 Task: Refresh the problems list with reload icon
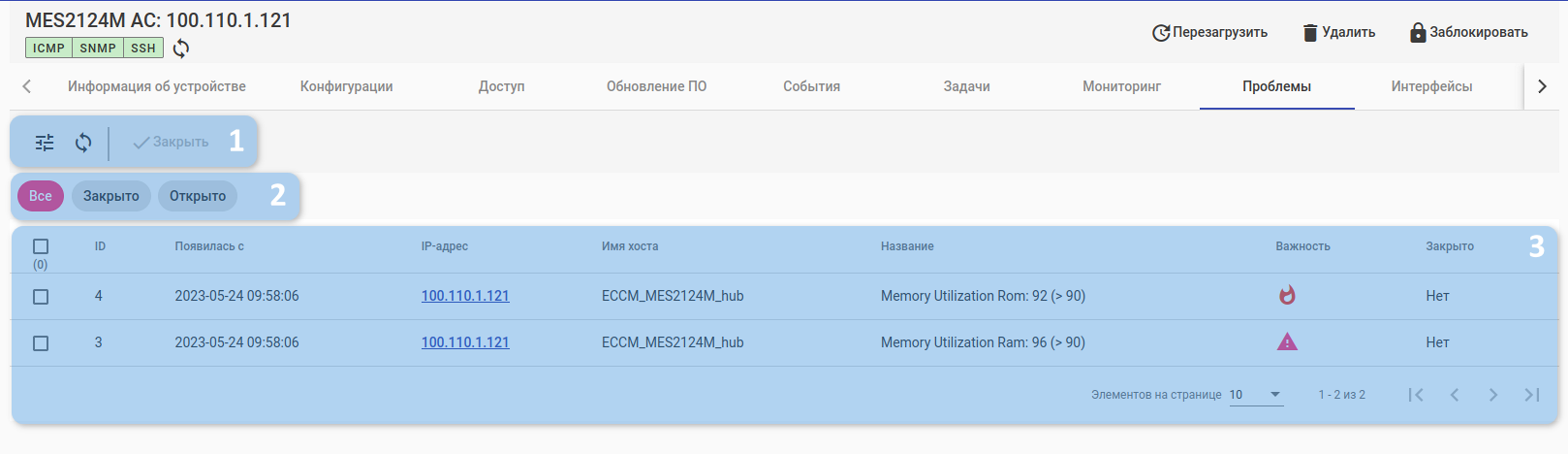(x=83, y=143)
